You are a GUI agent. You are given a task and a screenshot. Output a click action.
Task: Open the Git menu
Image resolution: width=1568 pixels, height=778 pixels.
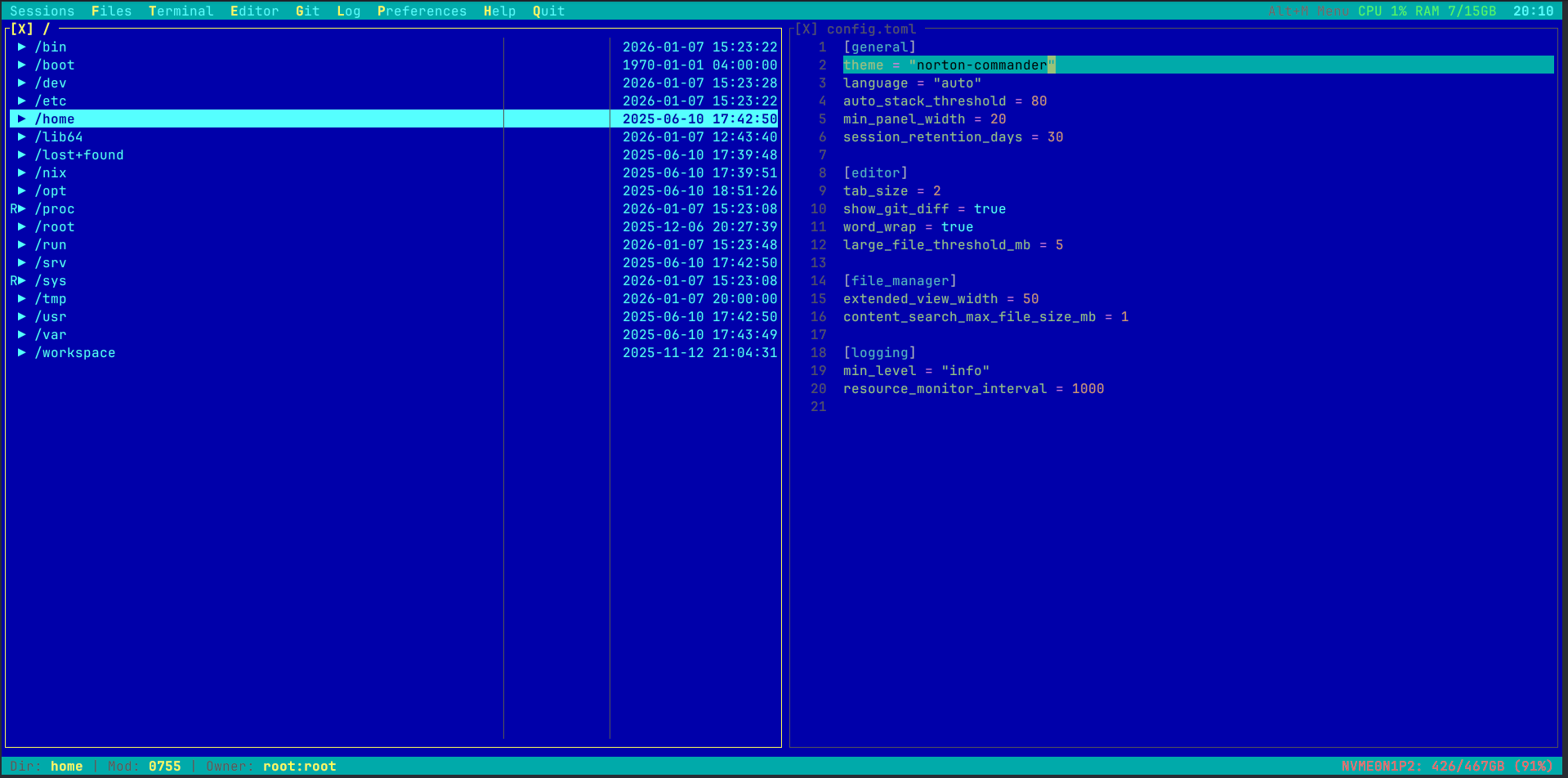tap(307, 11)
